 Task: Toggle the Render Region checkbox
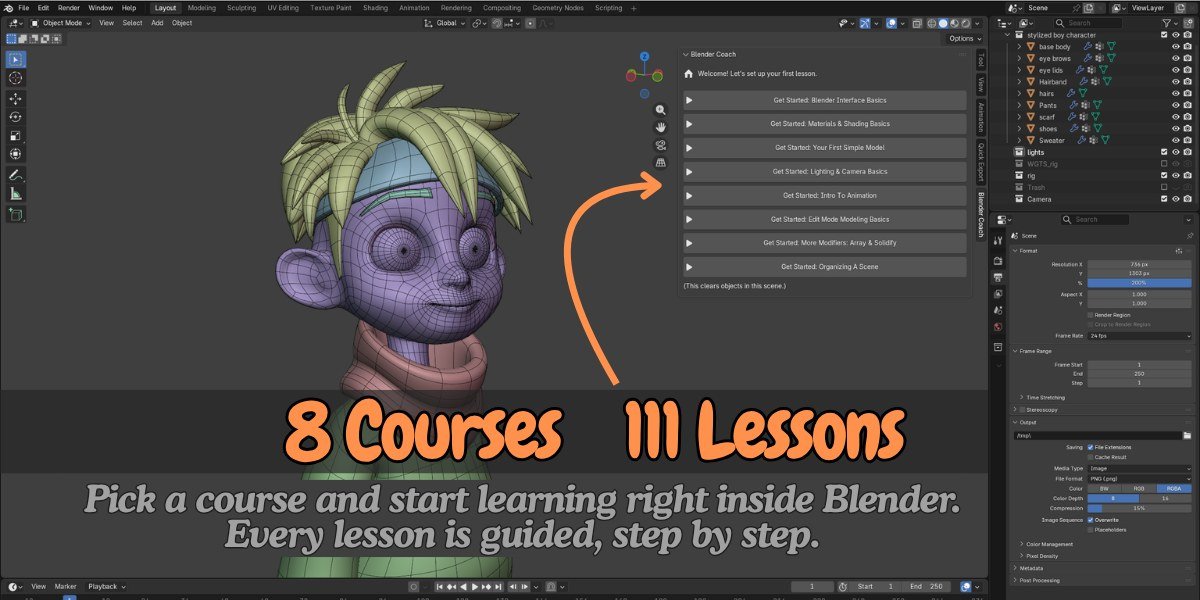(x=1090, y=315)
